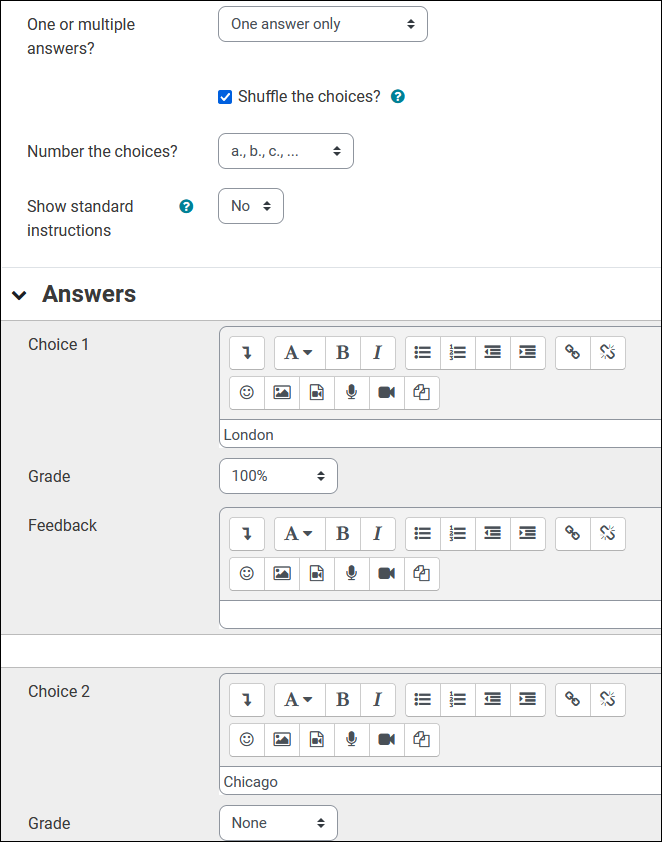Insert an unordered list in Choice 1 editor
The width and height of the screenshot is (662, 842).
tap(422, 352)
